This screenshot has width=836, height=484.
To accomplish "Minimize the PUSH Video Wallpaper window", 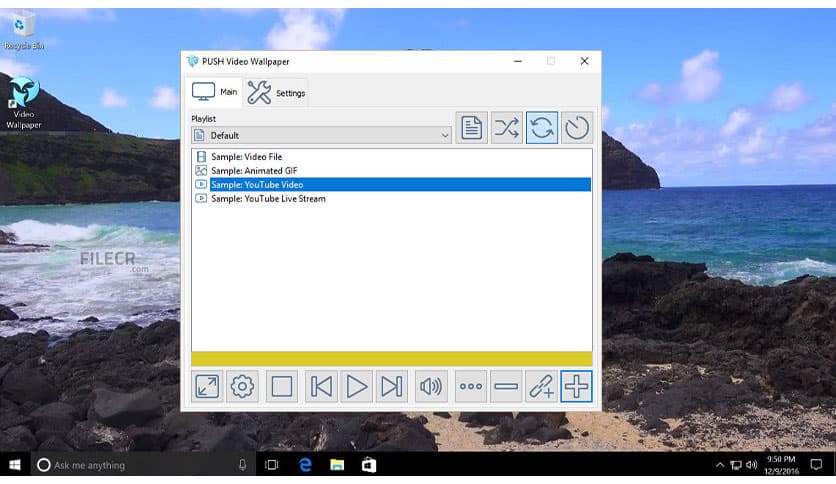I will (x=518, y=61).
